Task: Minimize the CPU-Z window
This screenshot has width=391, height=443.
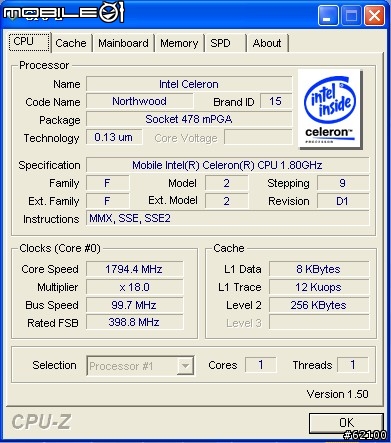Action: (328, 15)
